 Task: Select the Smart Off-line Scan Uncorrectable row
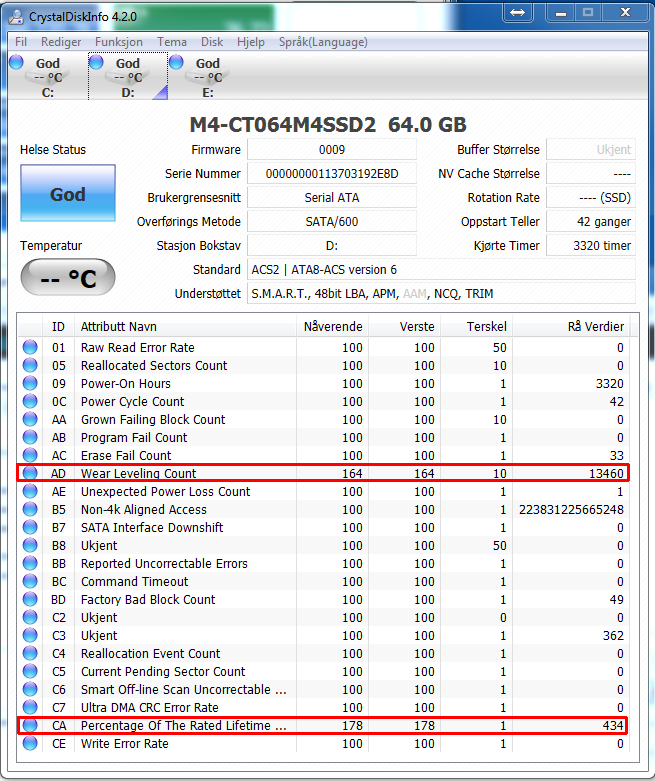coord(324,689)
